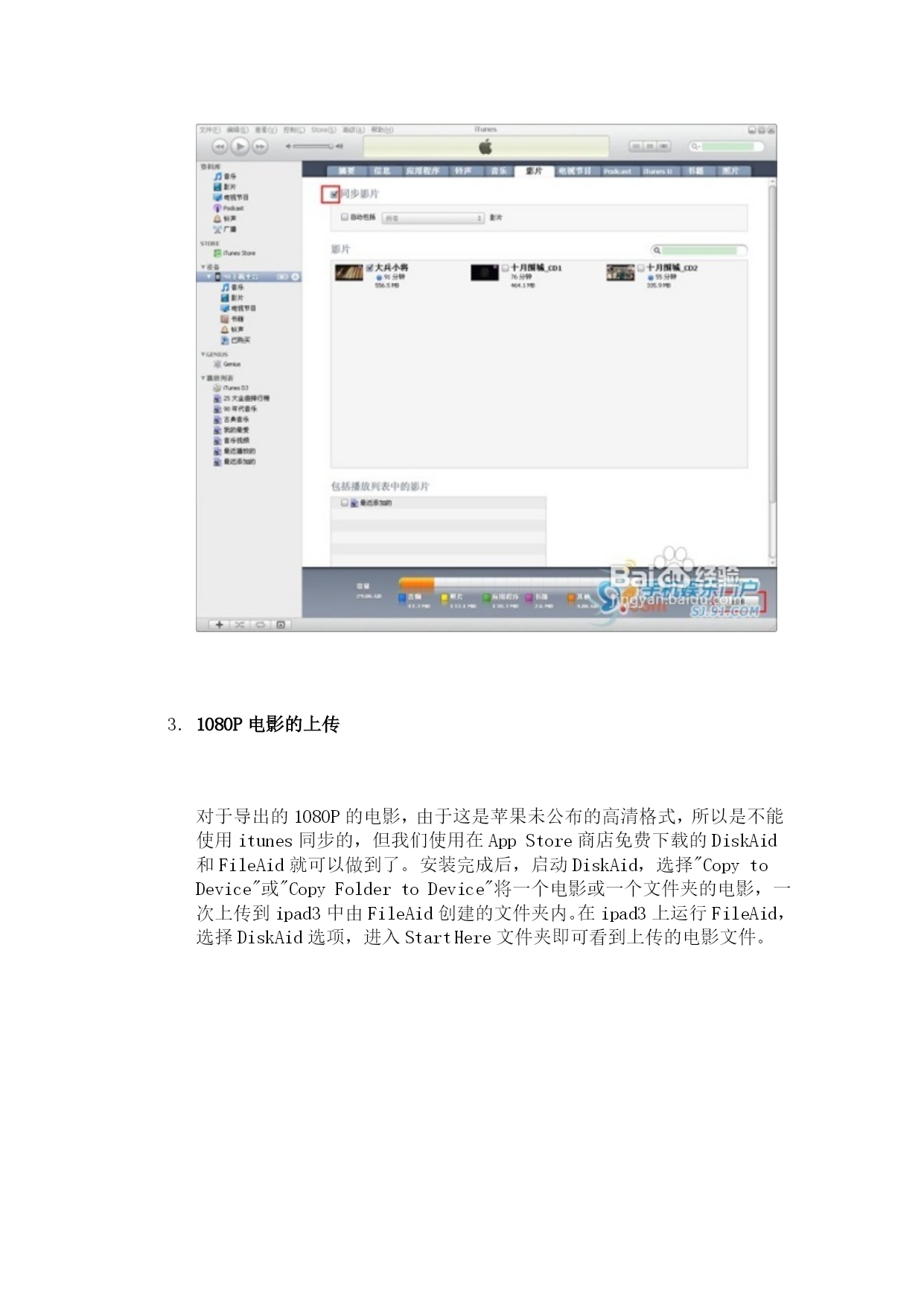Click the Next track fast-forward button
Viewport: 924px width, 1306px height.
coord(260,147)
